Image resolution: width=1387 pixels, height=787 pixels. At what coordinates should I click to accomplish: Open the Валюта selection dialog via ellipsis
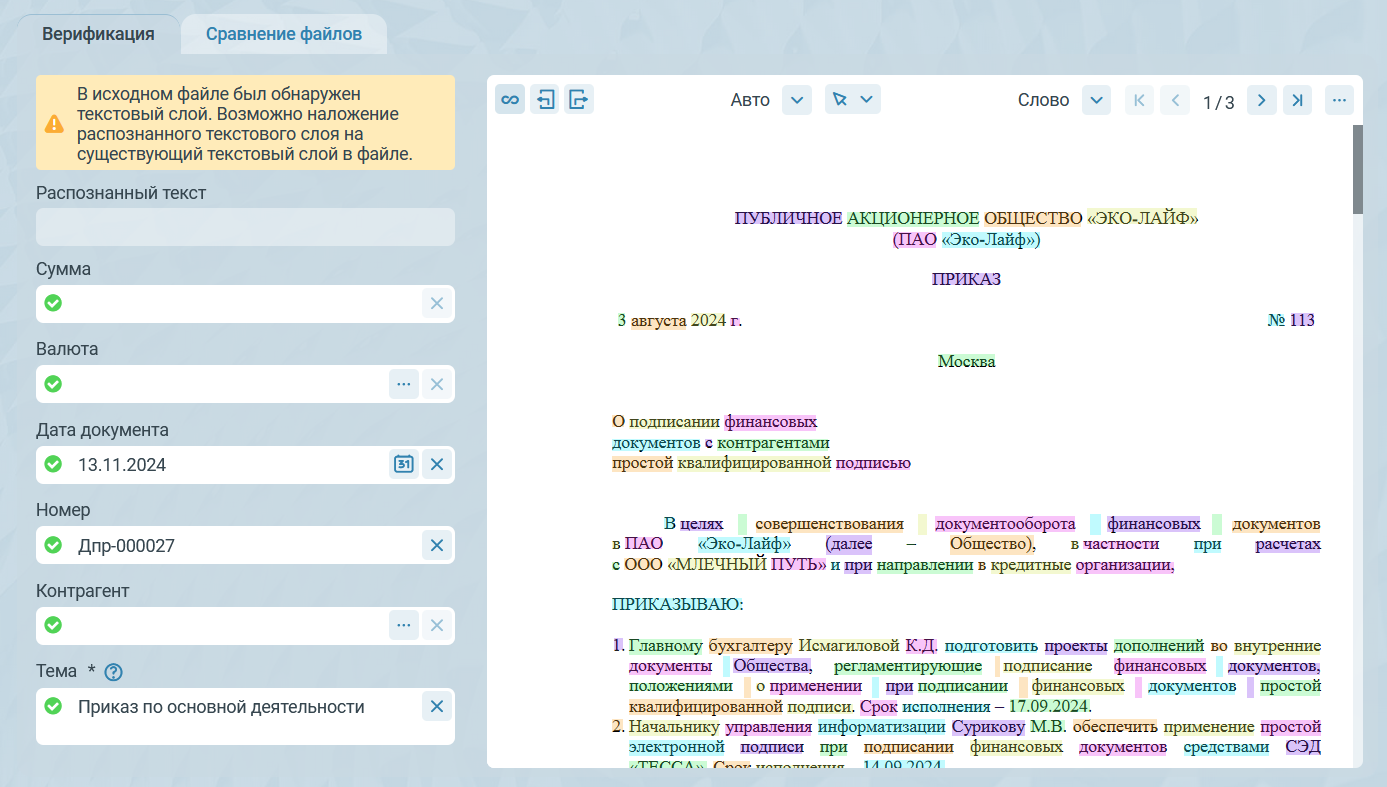pyautogui.click(x=403, y=384)
